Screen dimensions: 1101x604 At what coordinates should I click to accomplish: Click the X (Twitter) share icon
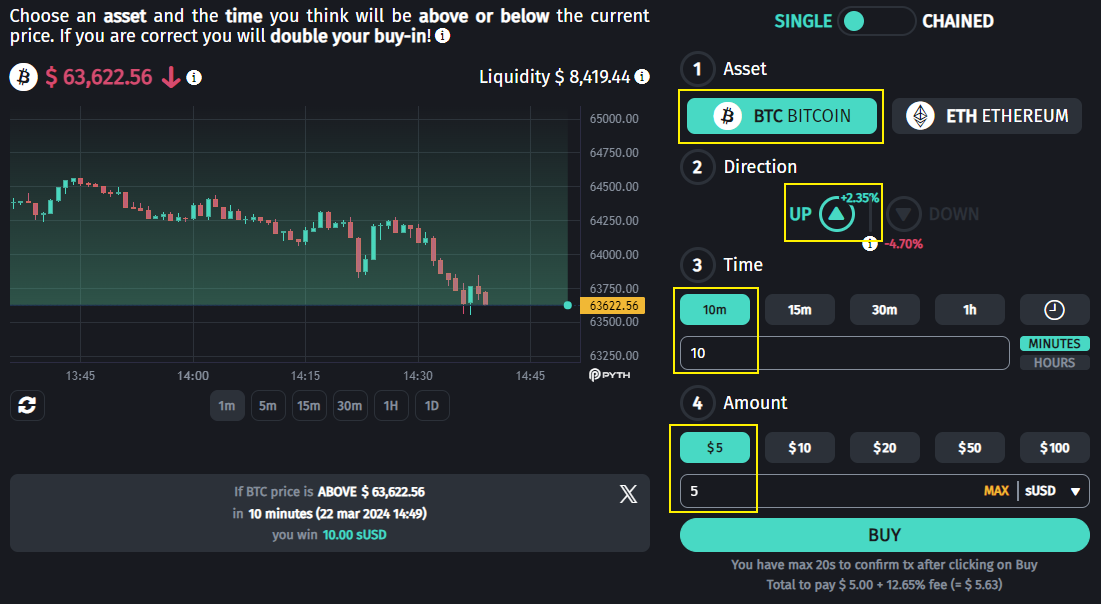pyautogui.click(x=628, y=493)
